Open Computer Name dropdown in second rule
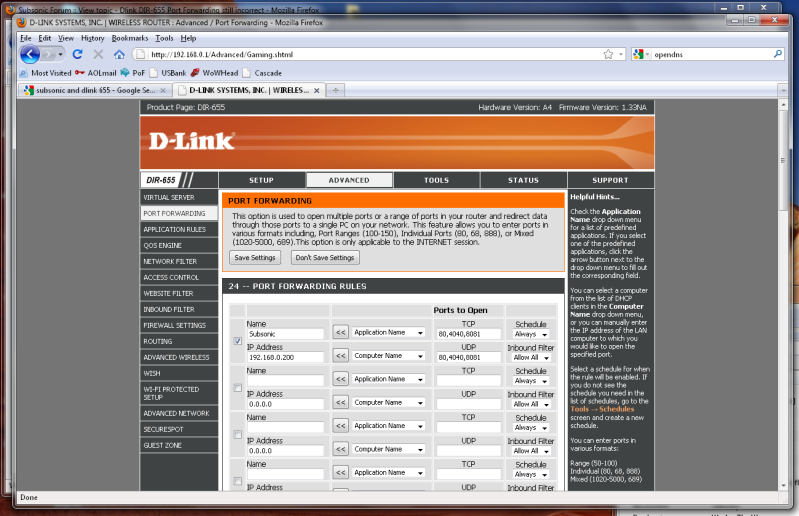Viewport: 799px width, 516px height. [388, 402]
